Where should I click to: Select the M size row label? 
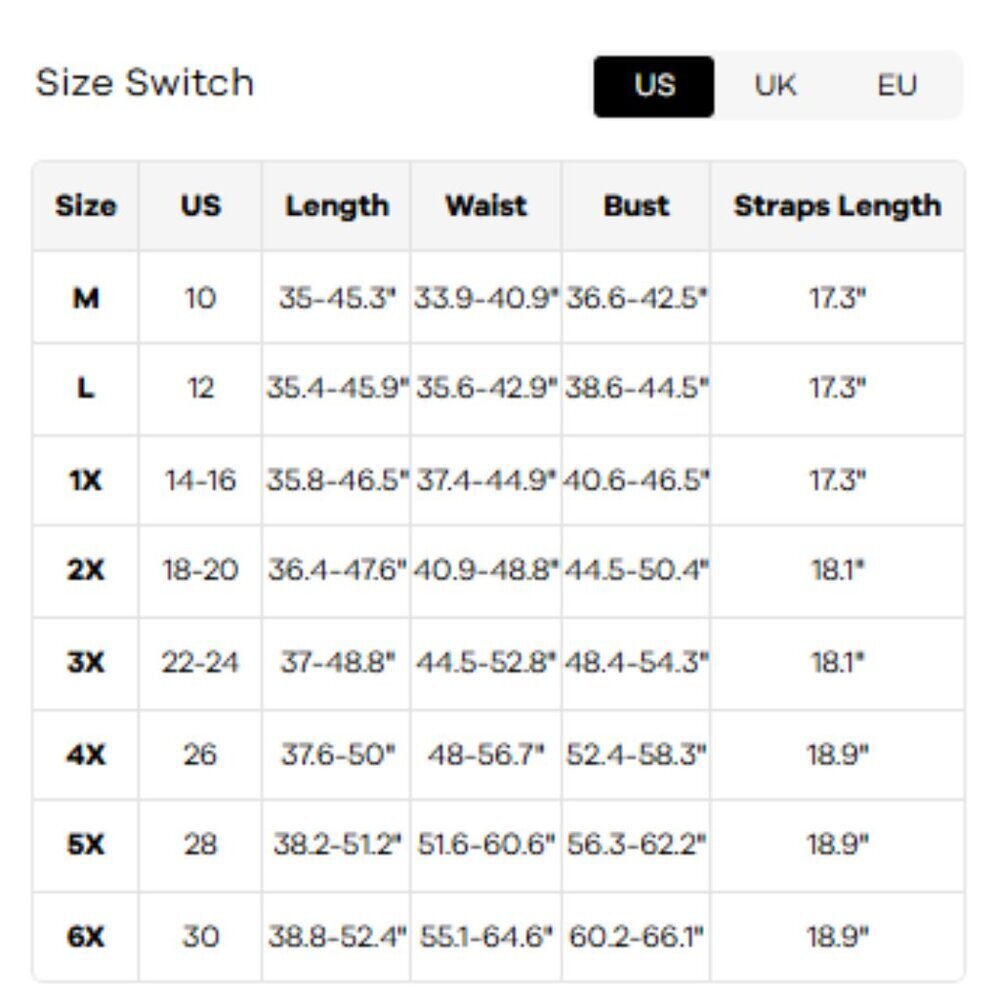pyautogui.click(x=86, y=298)
